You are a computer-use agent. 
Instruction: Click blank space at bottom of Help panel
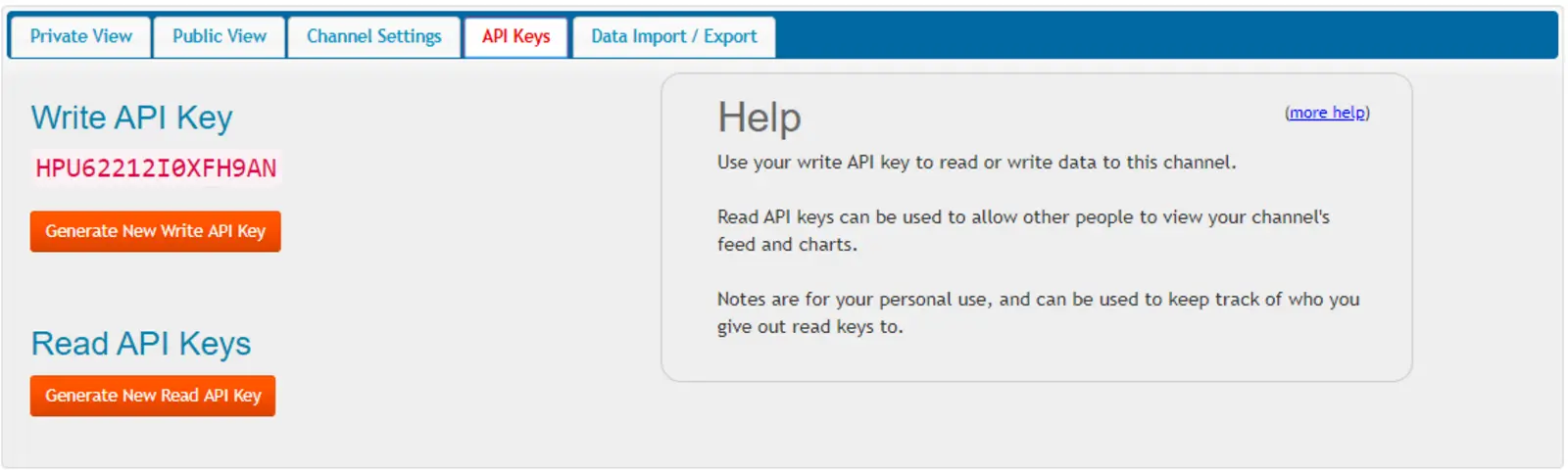[x=1035, y=359]
